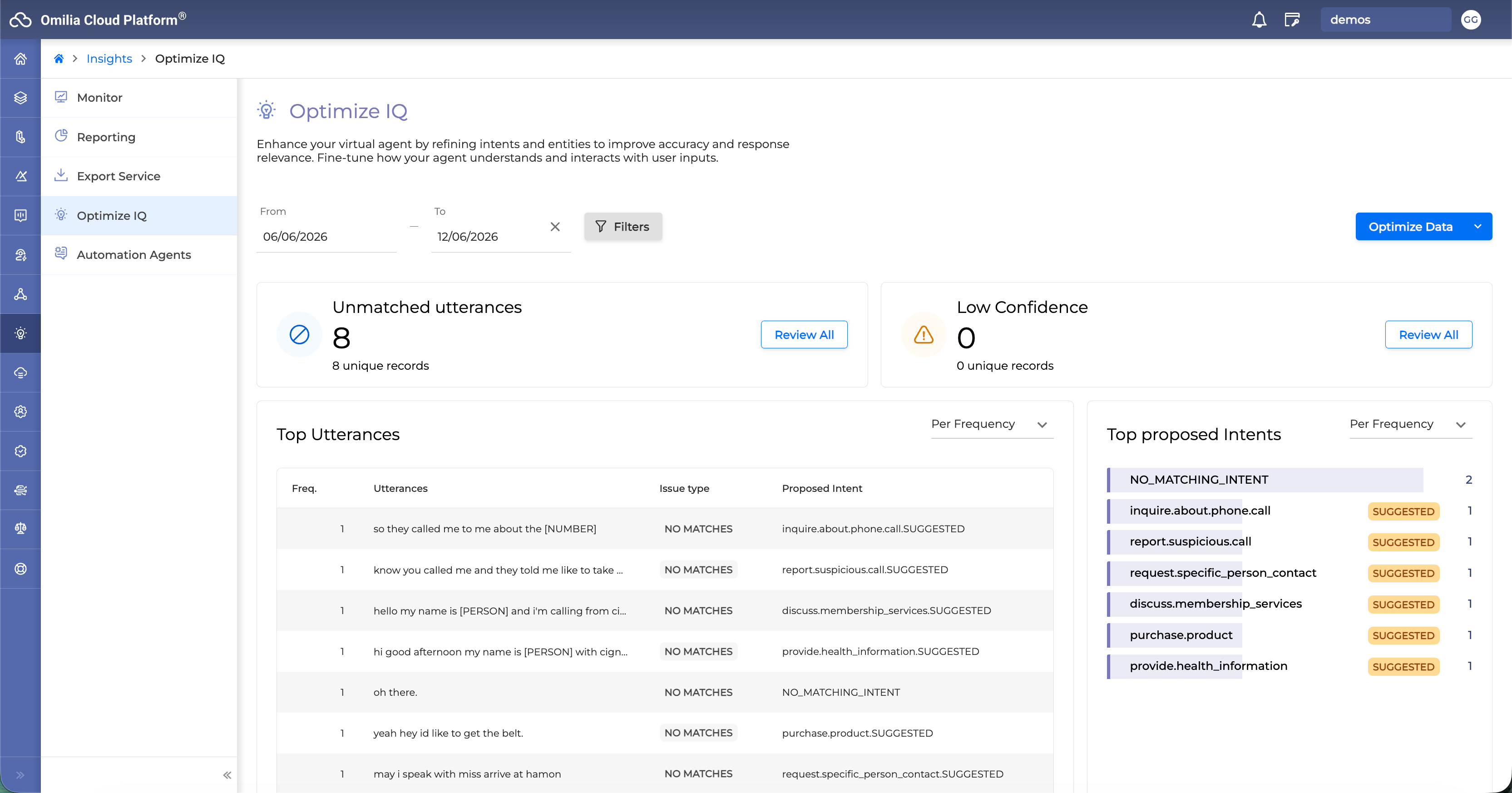Image resolution: width=1512 pixels, height=793 pixels.
Task: Collapse the side menu with double-chevron icon
Action: point(227,775)
